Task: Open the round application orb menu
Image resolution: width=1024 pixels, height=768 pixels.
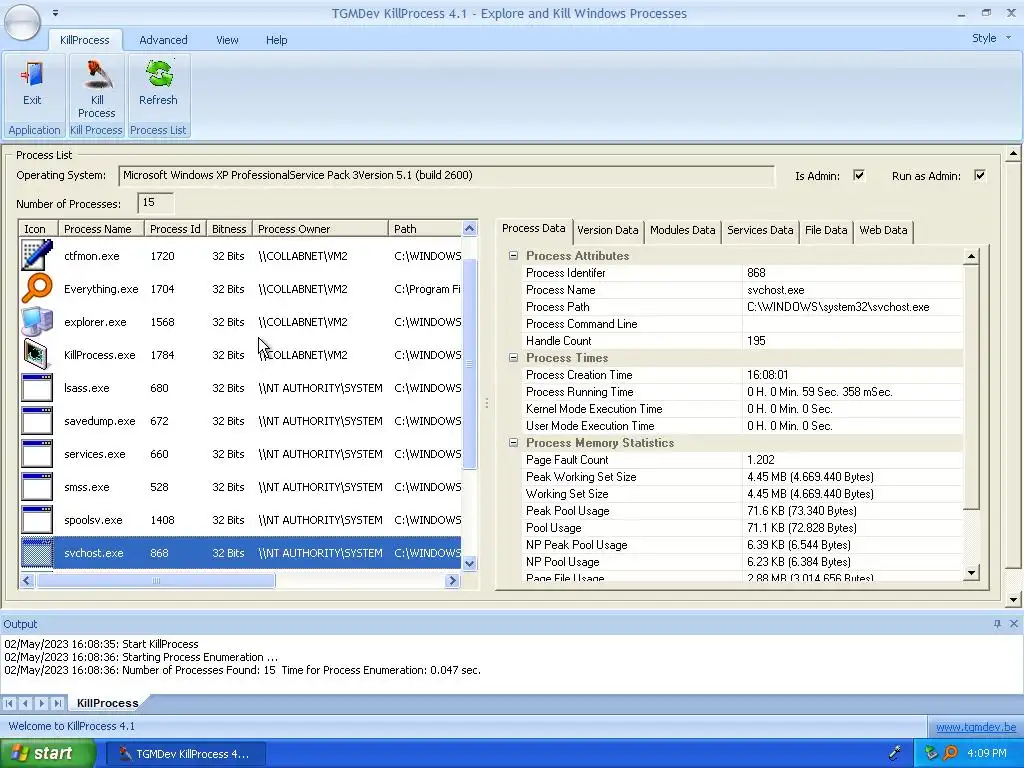Action: coord(22,22)
